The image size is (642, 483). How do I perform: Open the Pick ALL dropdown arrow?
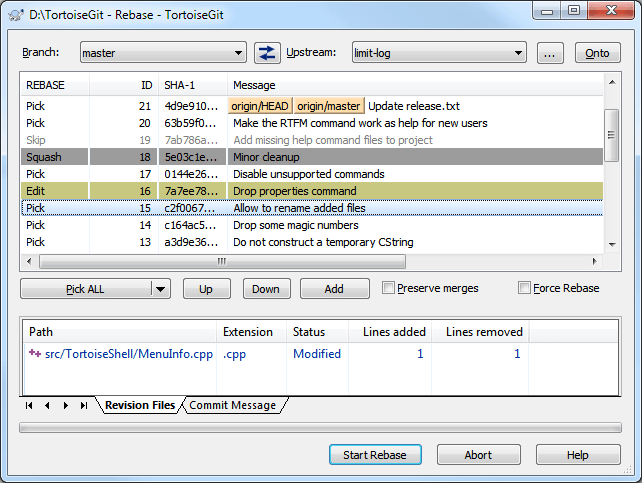click(x=160, y=289)
